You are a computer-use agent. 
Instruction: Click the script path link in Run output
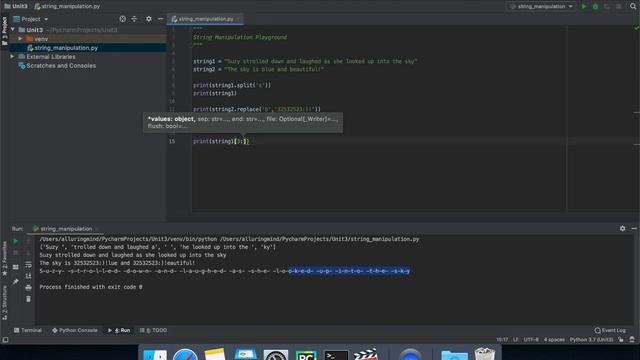coord(320,239)
